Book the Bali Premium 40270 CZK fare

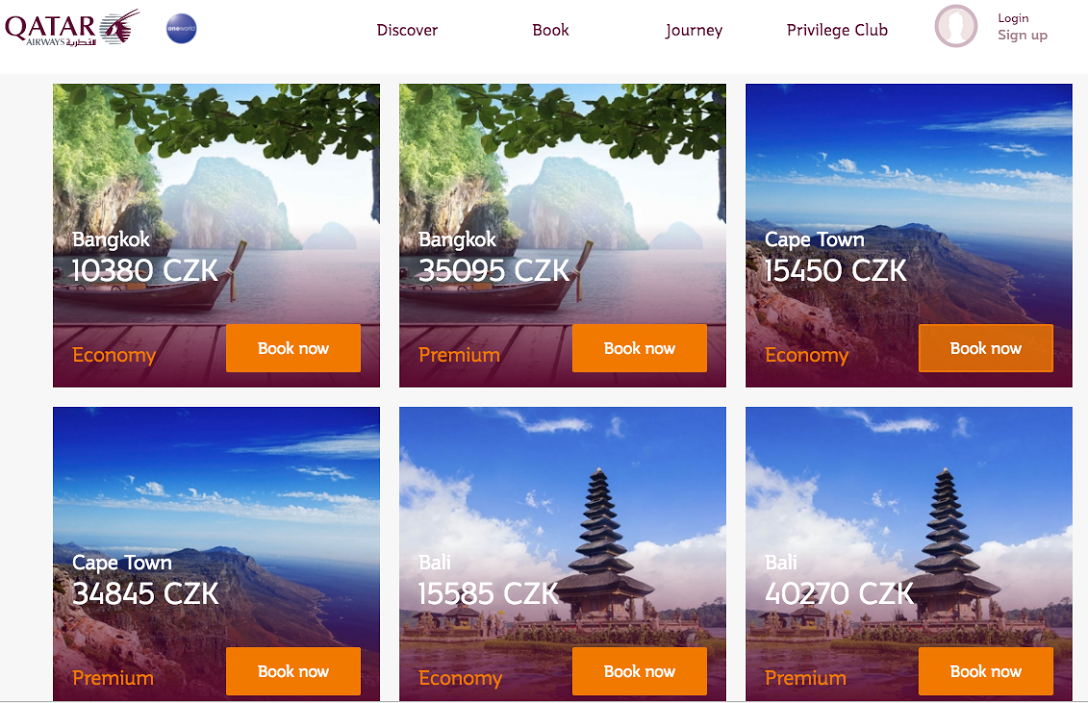[985, 671]
